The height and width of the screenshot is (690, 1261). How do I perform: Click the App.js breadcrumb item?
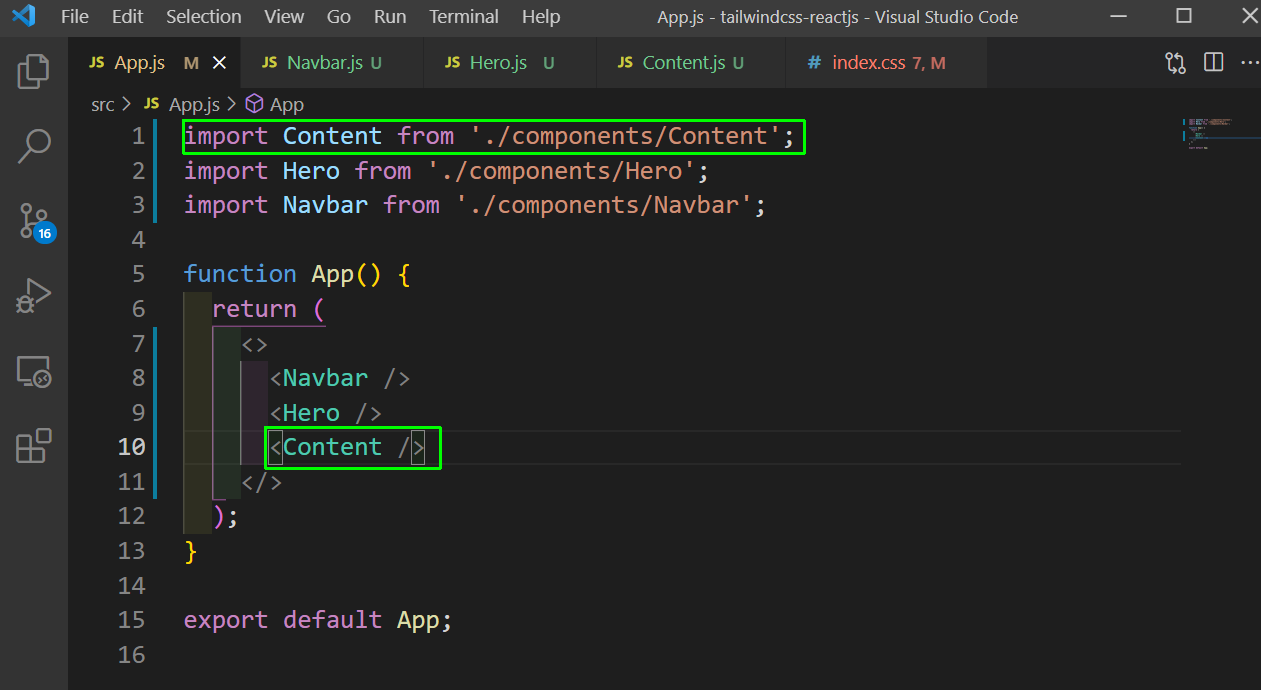click(x=182, y=104)
